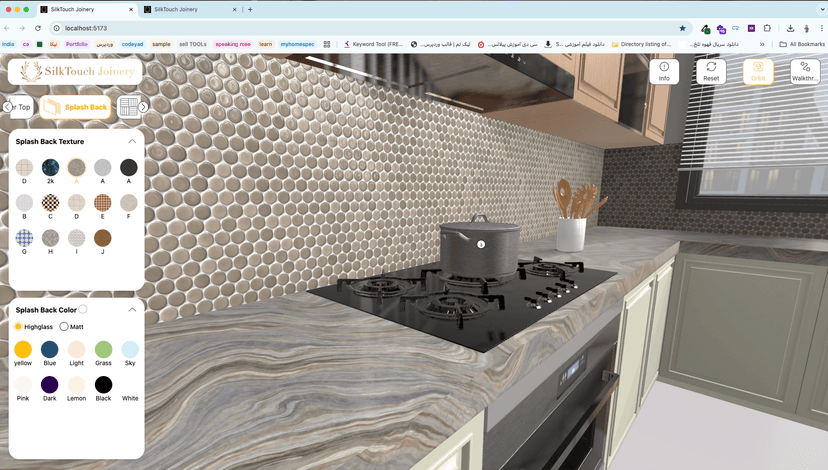Click the SilkTouch Joinery logo
This screenshot has width=828, height=470.
[75, 71]
